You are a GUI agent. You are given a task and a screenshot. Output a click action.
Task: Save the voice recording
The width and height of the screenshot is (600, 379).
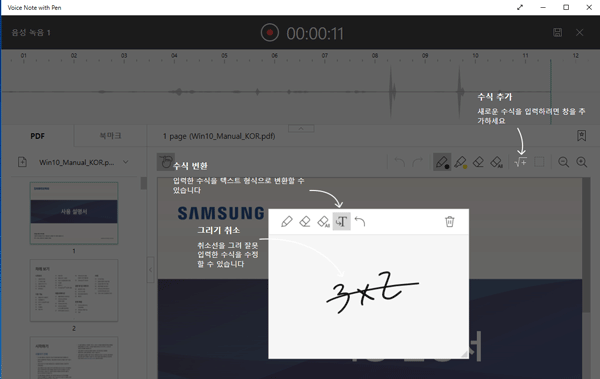558,33
